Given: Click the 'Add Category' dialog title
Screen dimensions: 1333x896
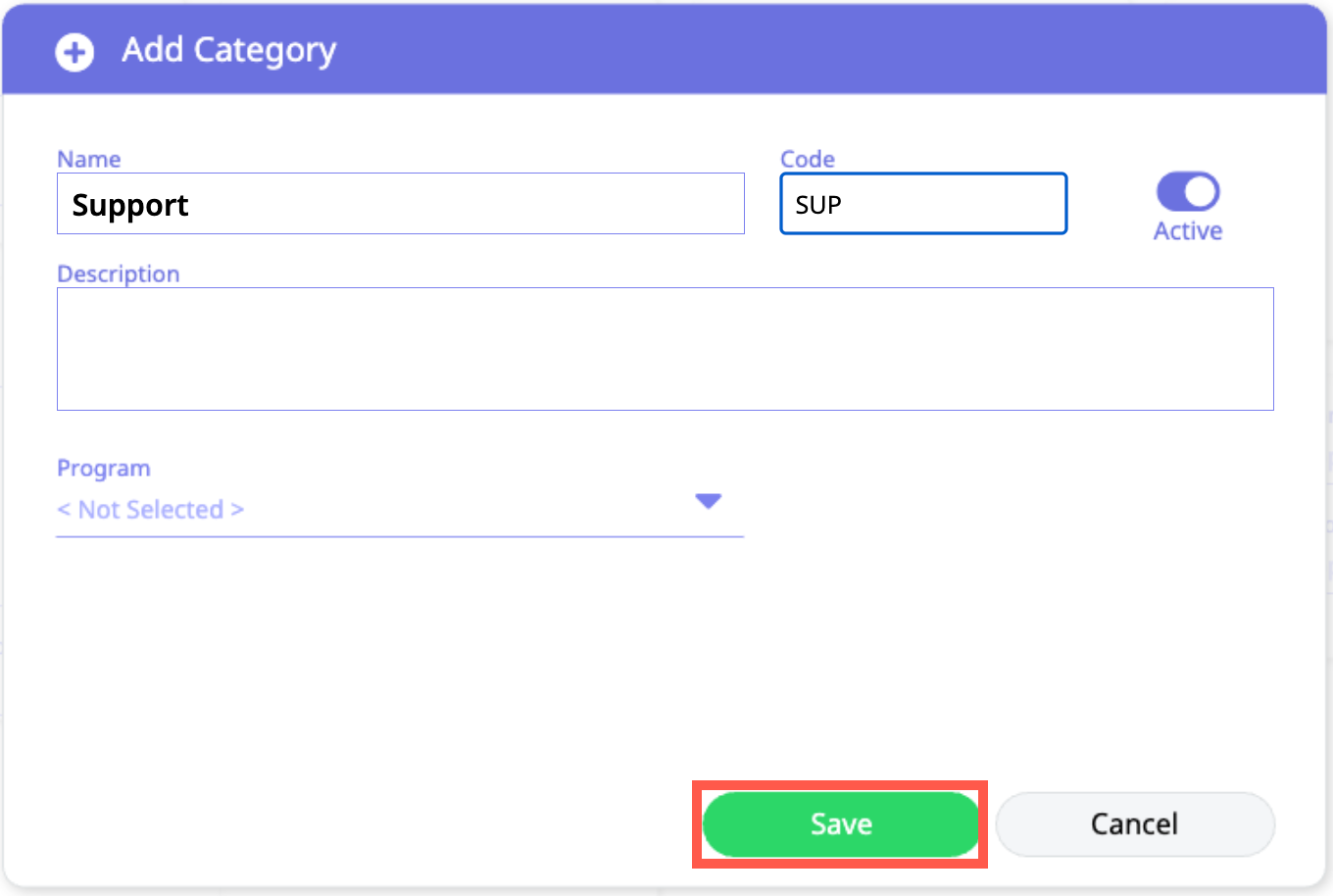Looking at the screenshot, I should click(228, 50).
